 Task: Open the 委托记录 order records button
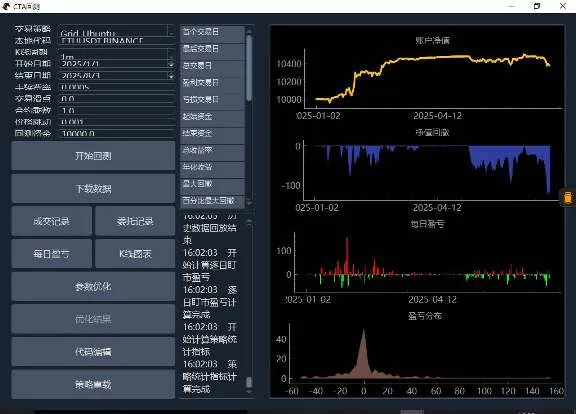point(135,221)
